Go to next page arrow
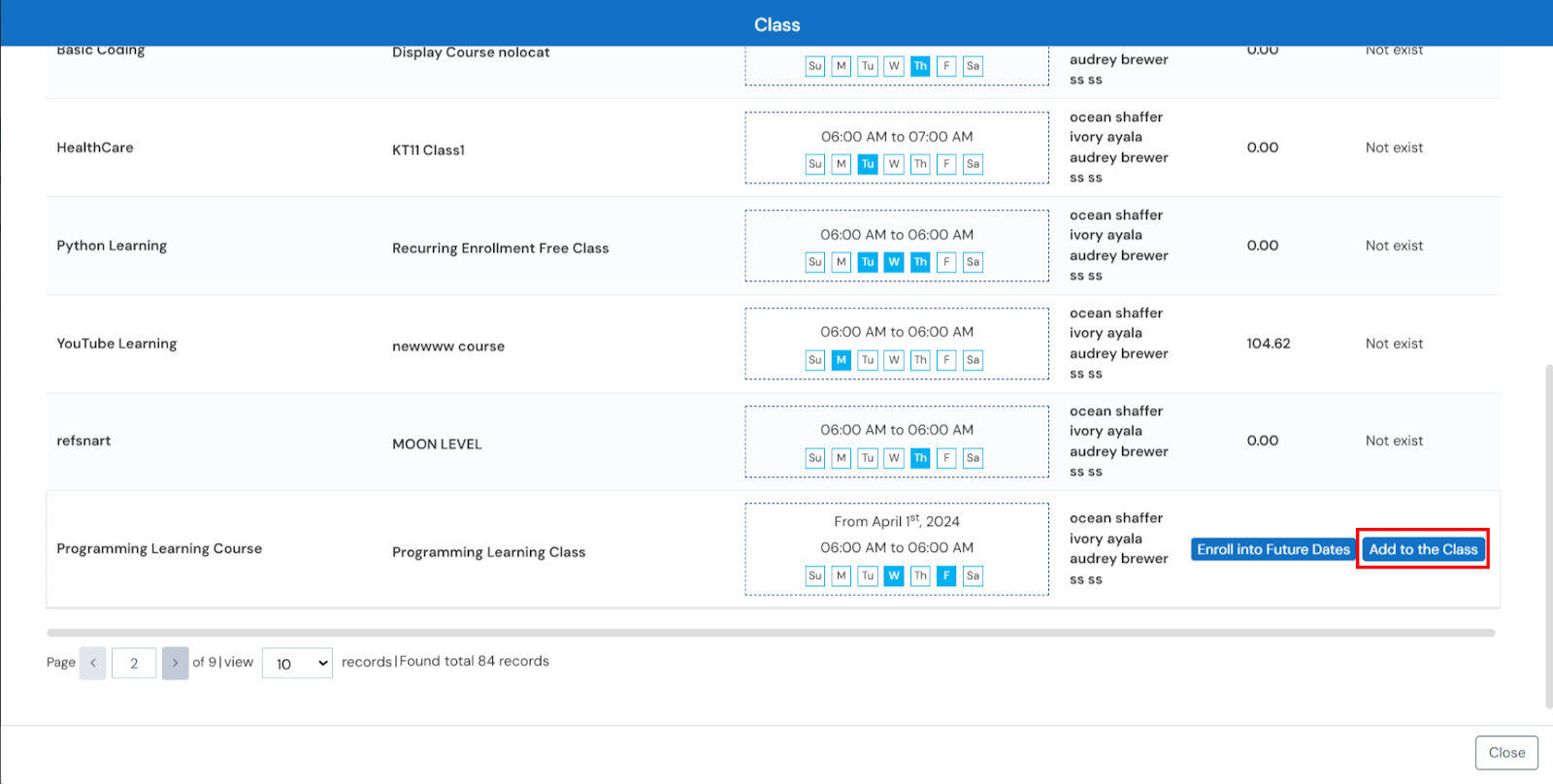The width and height of the screenshot is (1553, 784). click(x=175, y=664)
